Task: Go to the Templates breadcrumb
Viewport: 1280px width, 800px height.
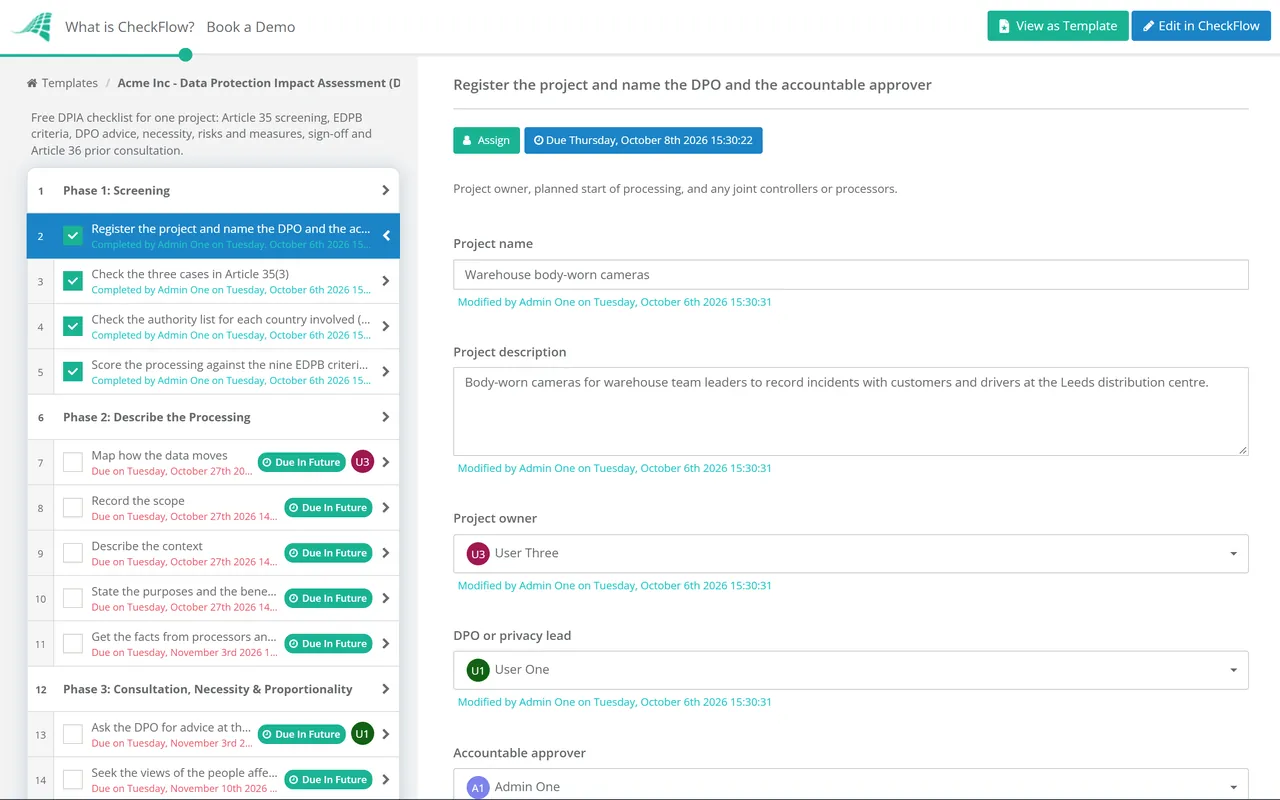Action: (x=70, y=83)
